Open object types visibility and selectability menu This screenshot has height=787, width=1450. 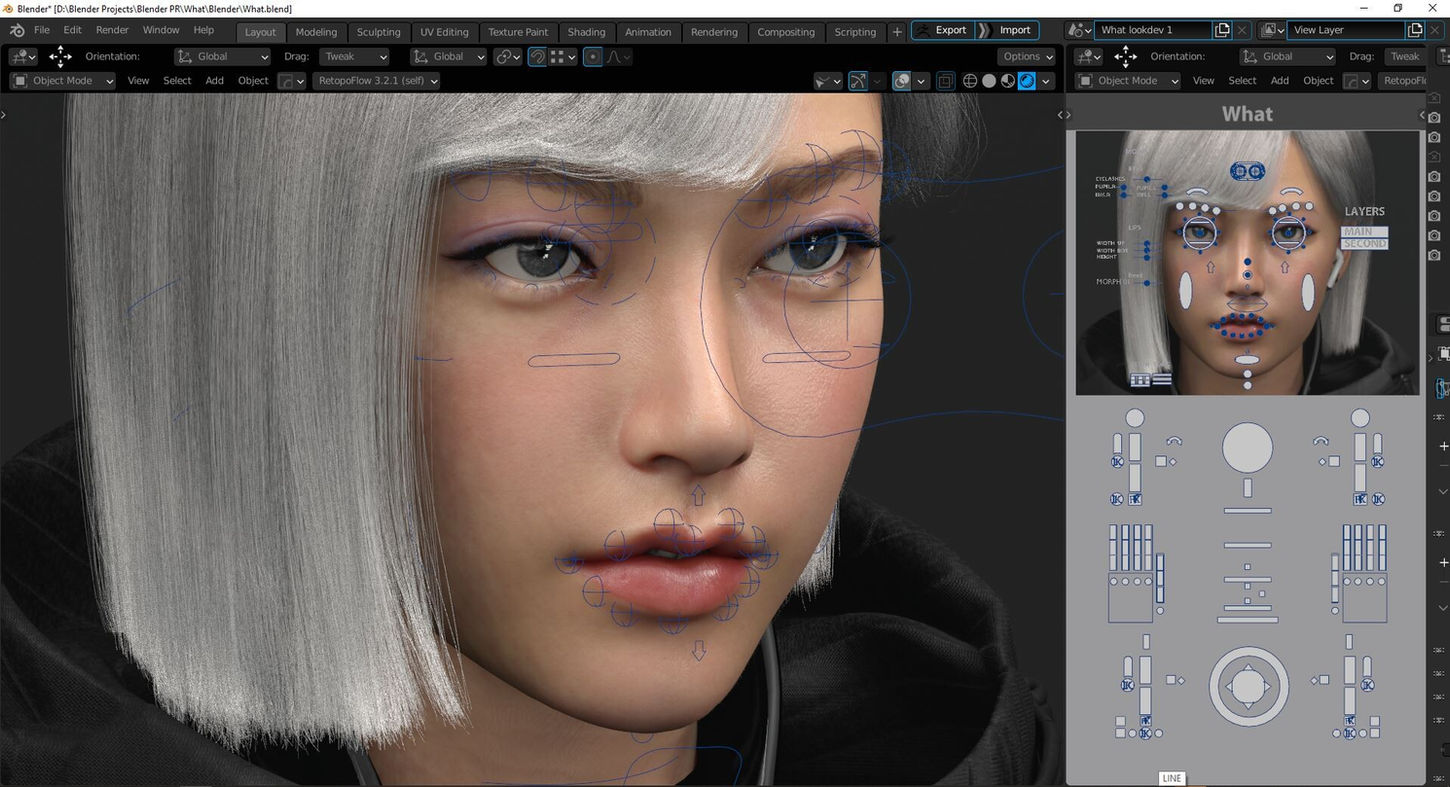click(827, 81)
